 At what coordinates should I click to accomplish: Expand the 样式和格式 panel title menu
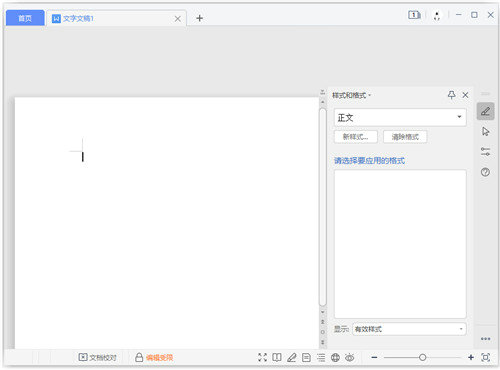[351, 95]
